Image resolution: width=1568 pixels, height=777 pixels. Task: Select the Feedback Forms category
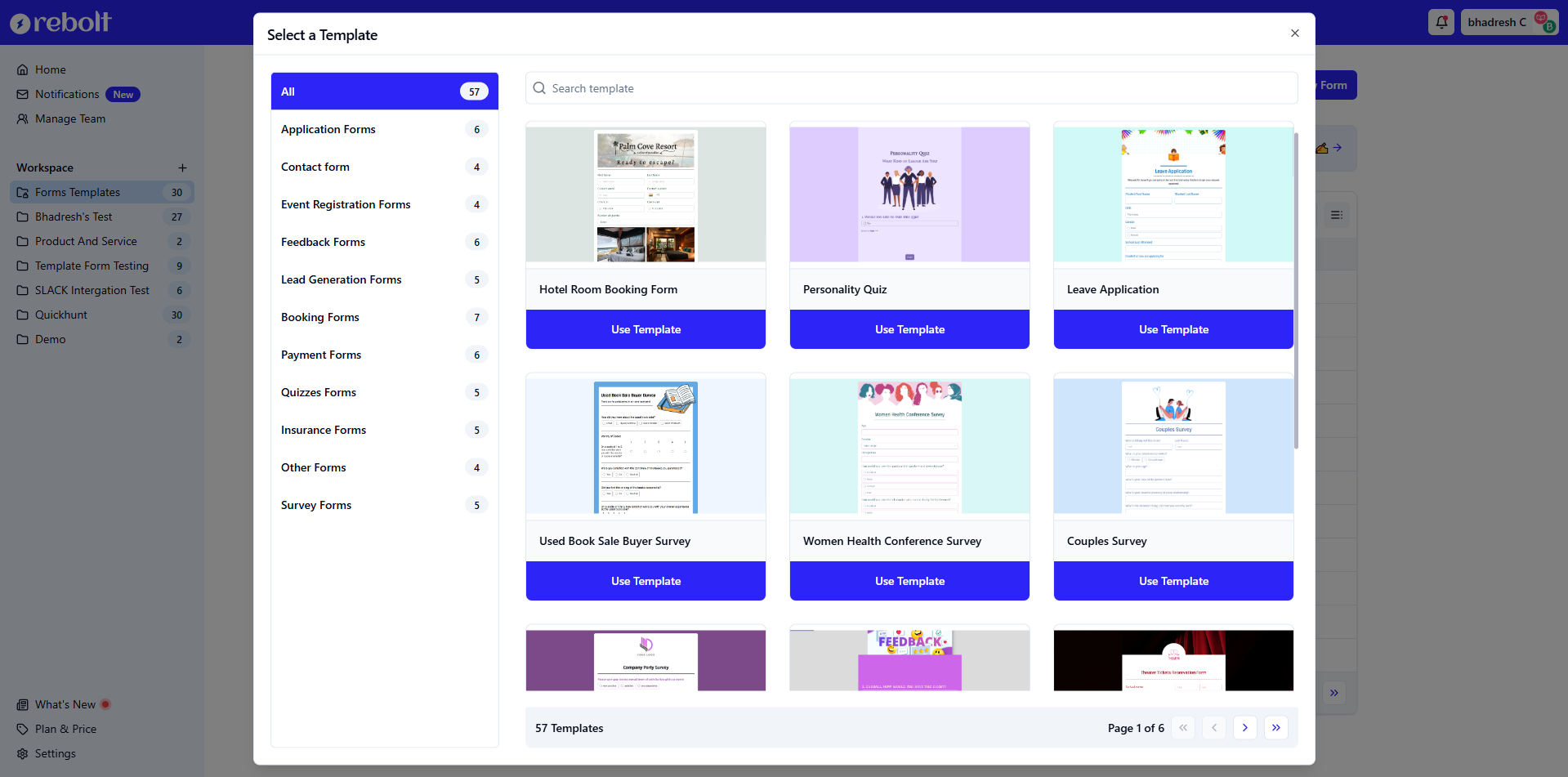(385, 242)
